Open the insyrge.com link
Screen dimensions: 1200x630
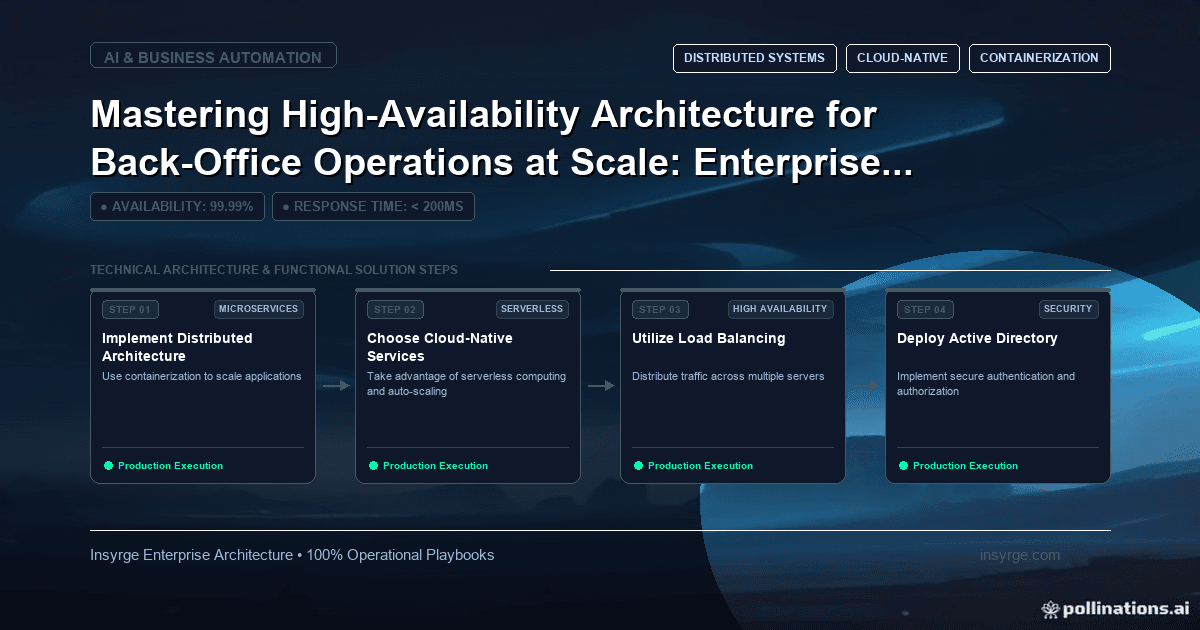click(1020, 555)
